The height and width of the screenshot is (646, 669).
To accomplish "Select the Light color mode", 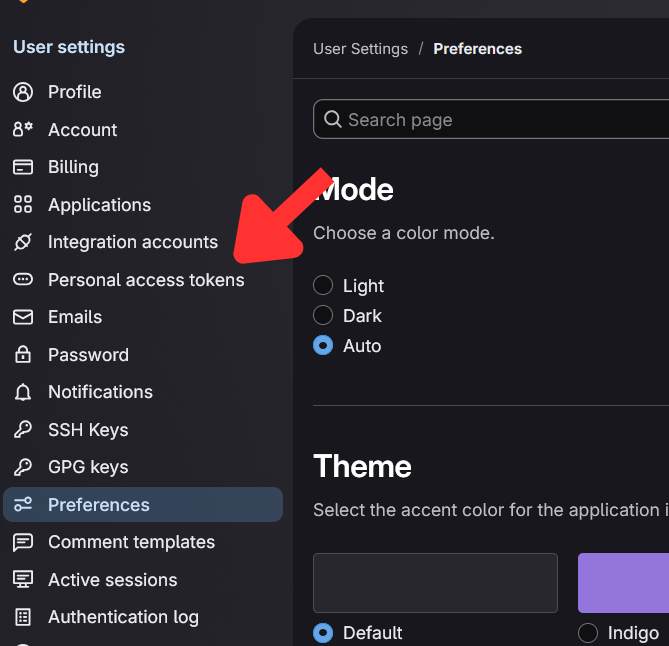I will pos(323,285).
